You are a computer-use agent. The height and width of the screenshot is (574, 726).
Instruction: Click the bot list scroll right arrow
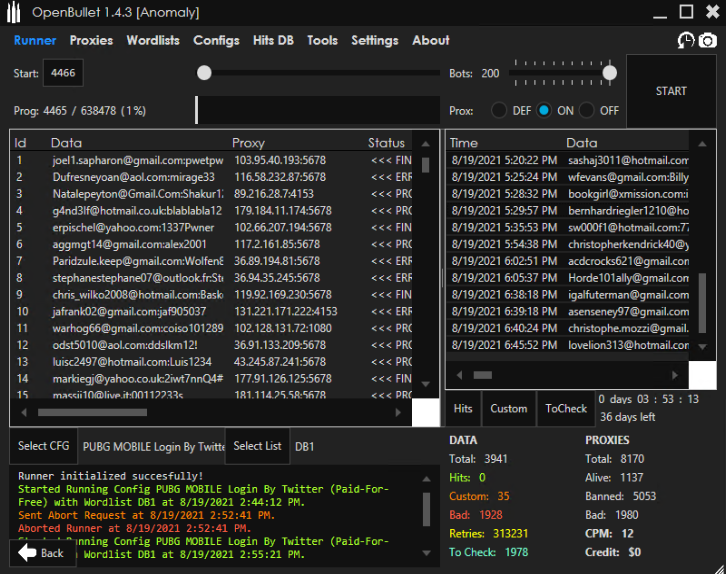pyautogui.click(x=398, y=412)
